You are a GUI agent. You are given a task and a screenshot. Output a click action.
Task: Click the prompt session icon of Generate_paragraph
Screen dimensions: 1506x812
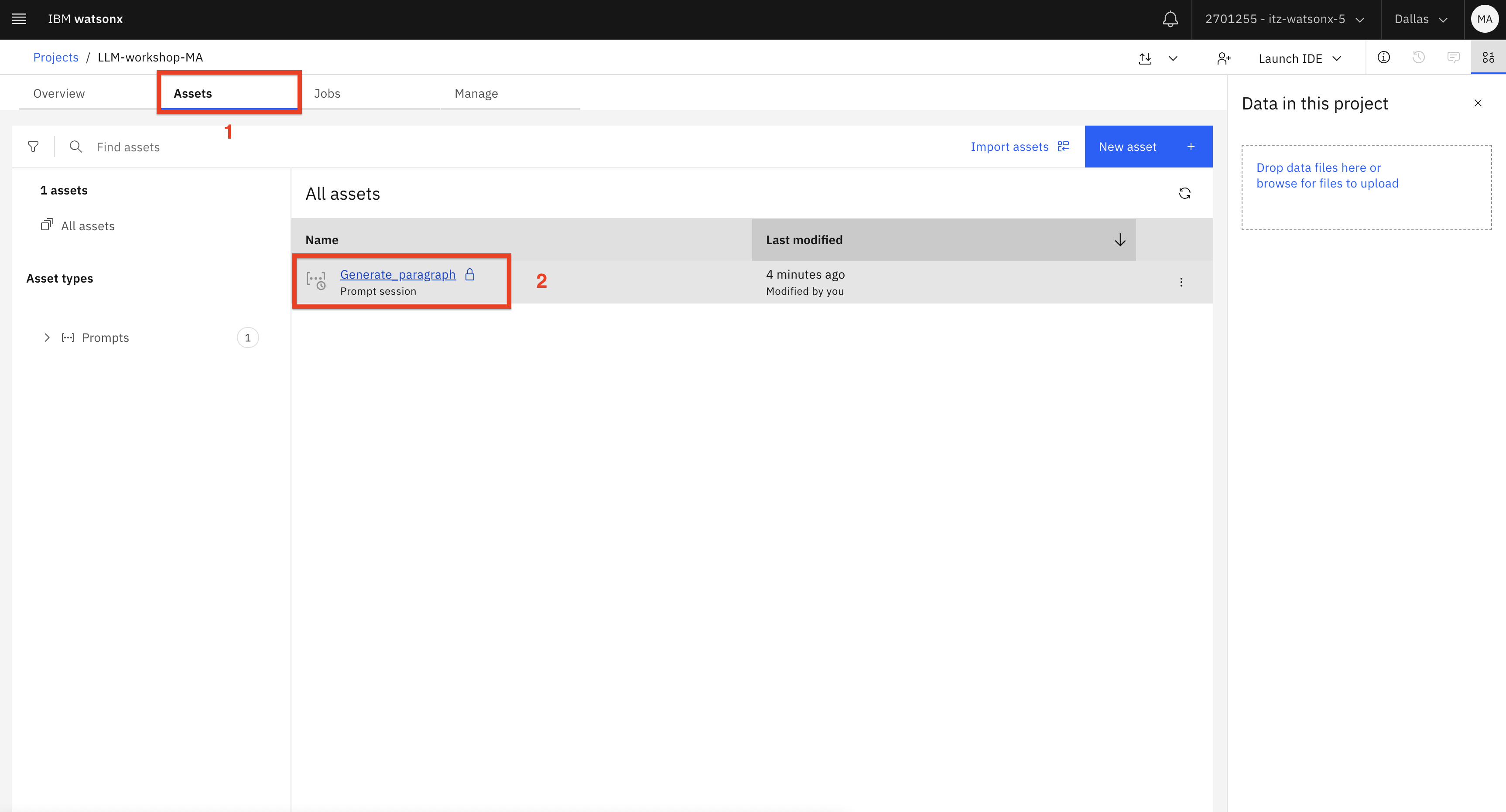point(316,281)
